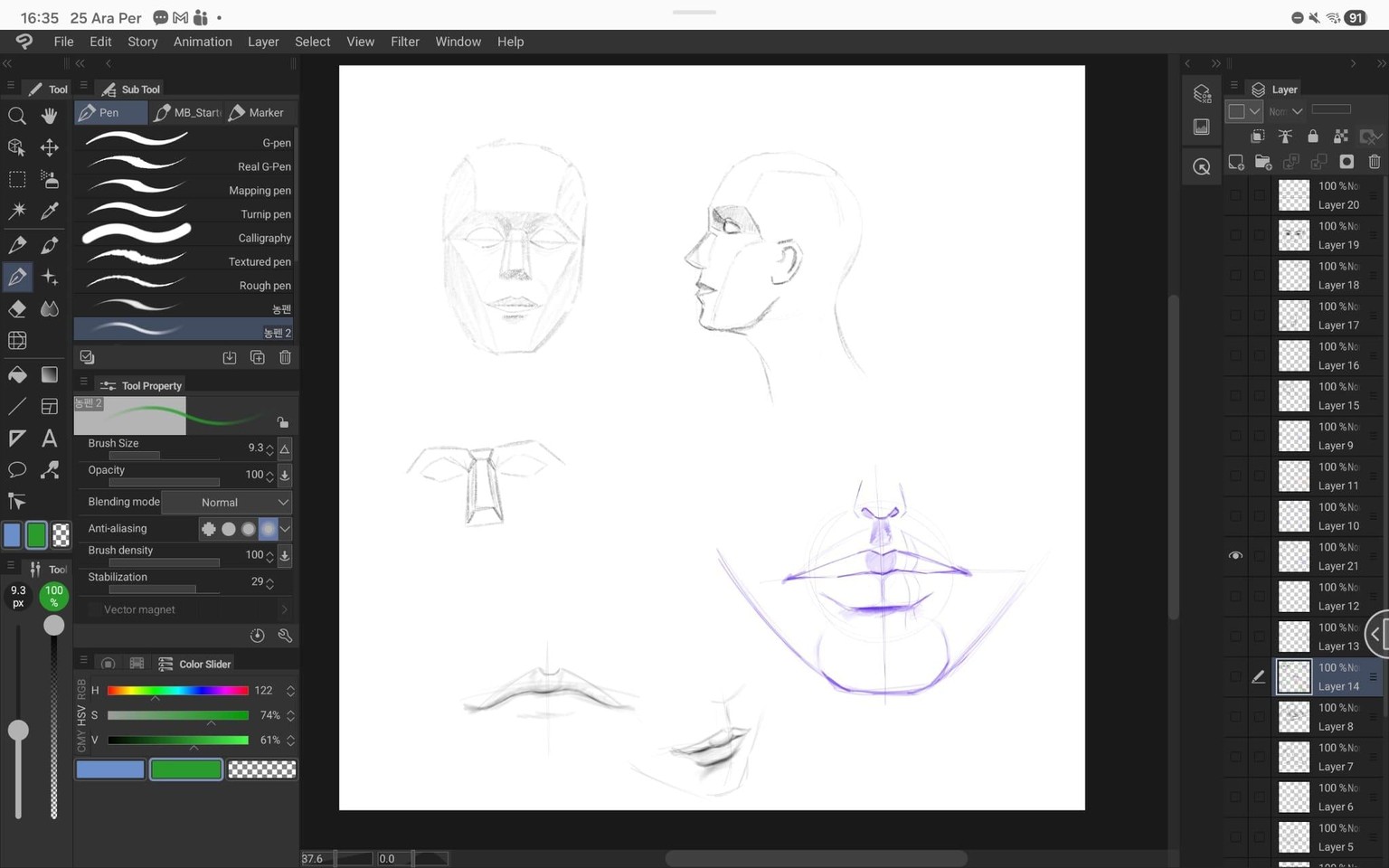Select the Move layer tool
The image size is (1389, 868).
point(50,147)
